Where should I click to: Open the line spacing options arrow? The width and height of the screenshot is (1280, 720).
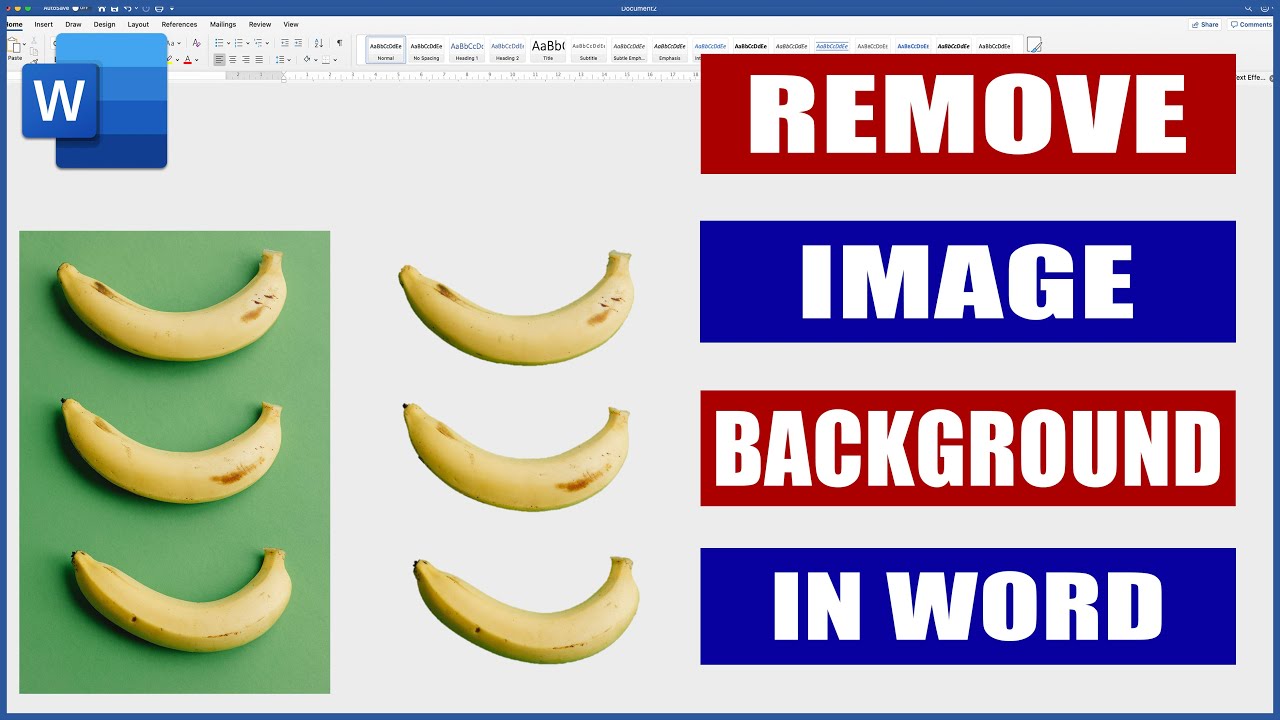[289, 60]
